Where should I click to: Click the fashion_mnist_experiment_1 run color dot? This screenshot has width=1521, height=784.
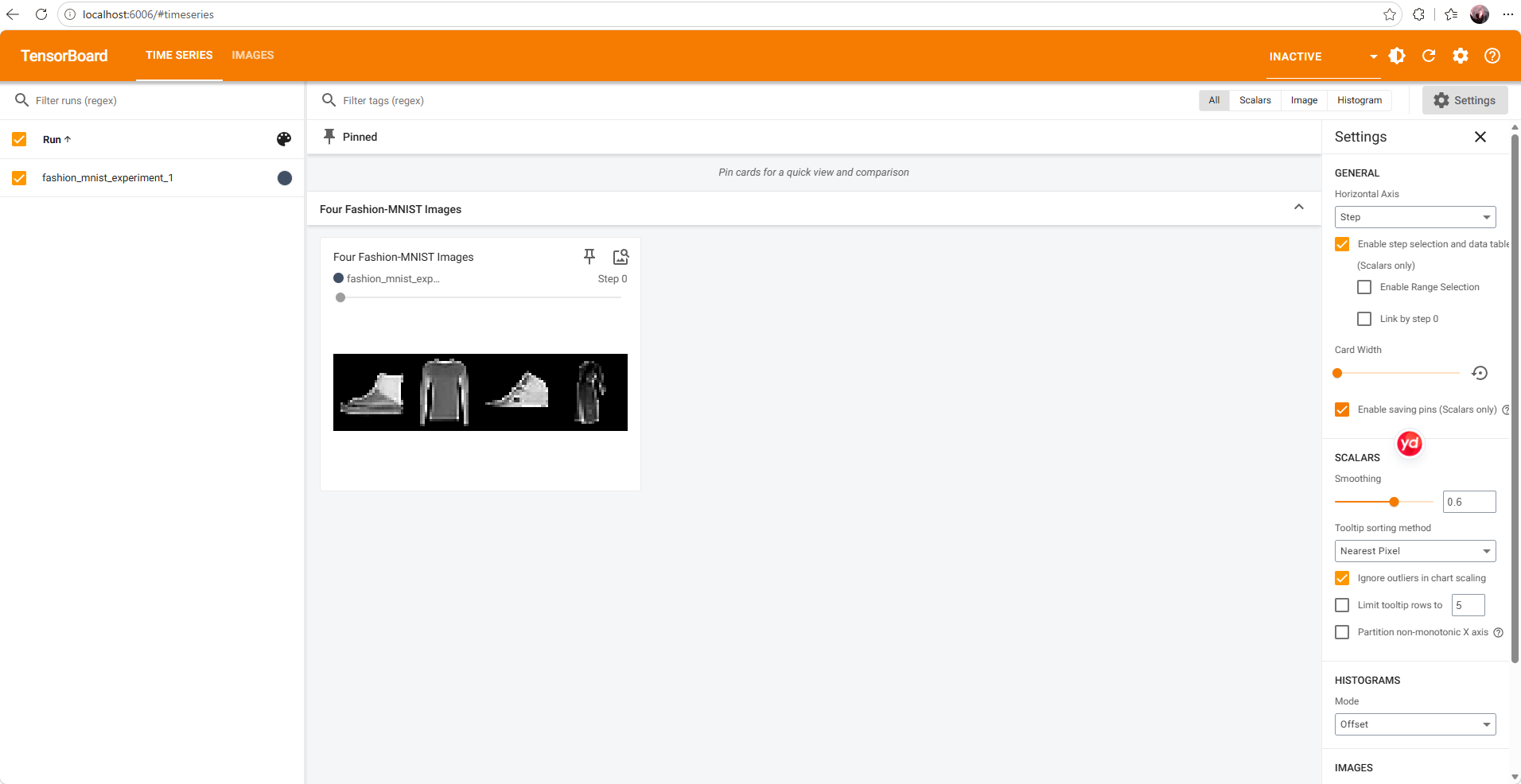tap(284, 178)
